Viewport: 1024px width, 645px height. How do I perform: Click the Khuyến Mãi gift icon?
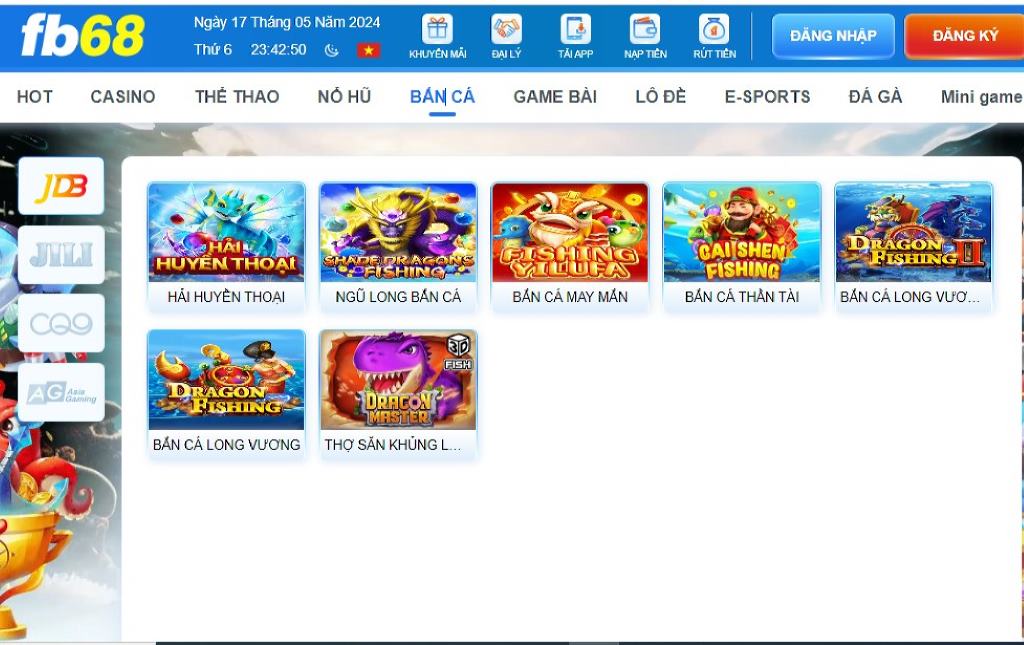click(x=437, y=30)
